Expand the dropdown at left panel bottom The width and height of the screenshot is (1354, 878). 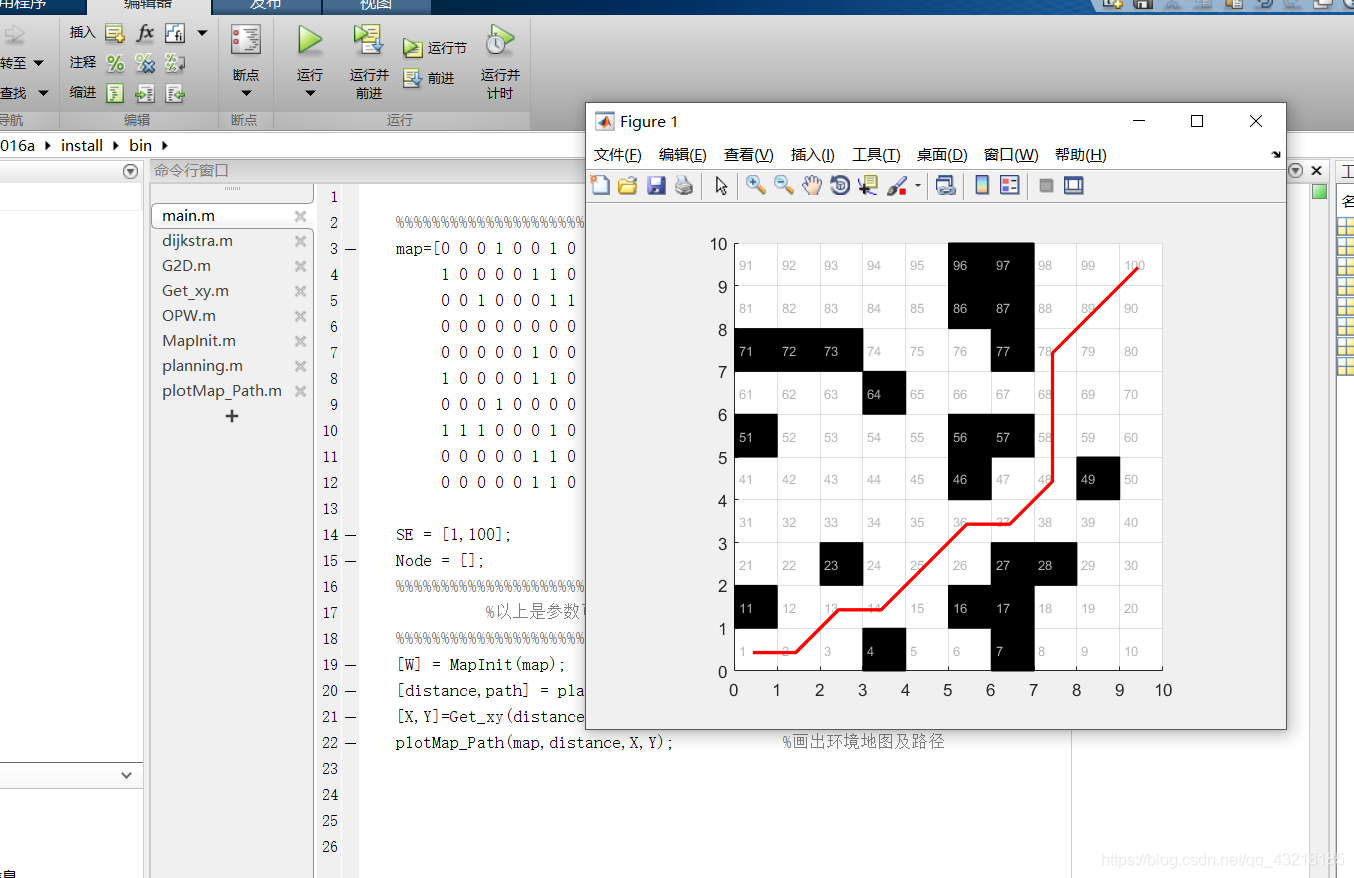[126, 775]
